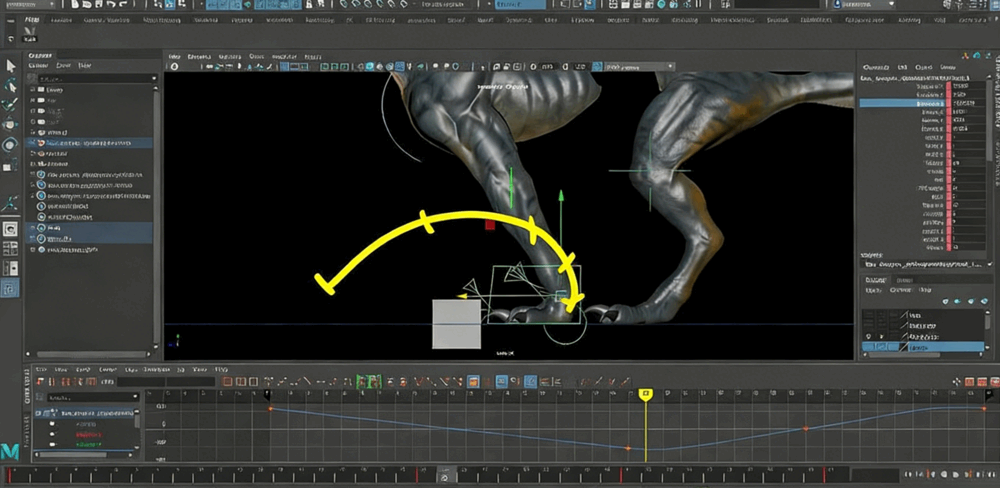This screenshot has height=488, width=1000.
Task: Choose the Lasso selection tool in toolbox
Action: pyautogui.click(x=11, y=86)
